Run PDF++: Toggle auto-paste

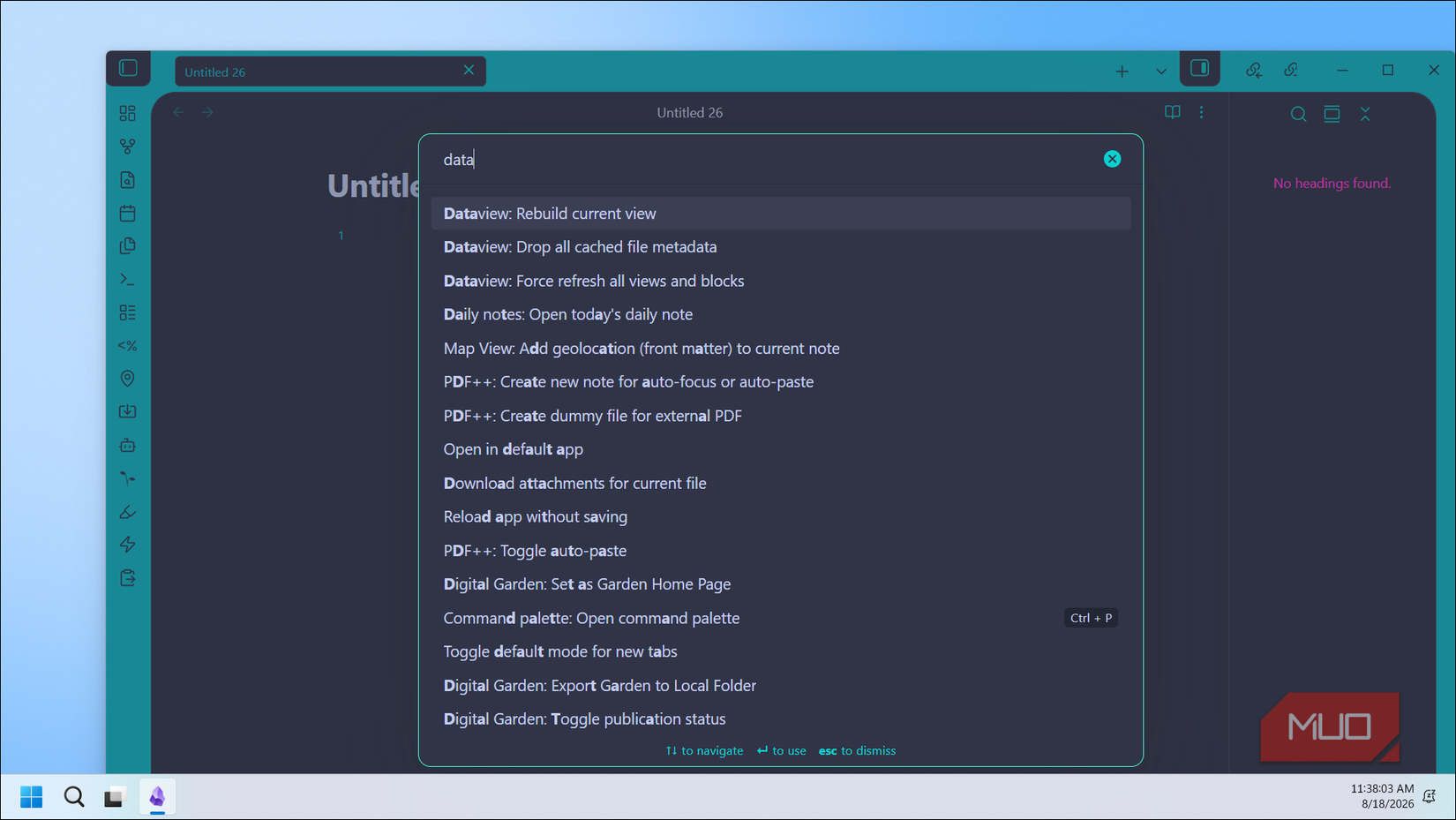(x=781, y=551)
